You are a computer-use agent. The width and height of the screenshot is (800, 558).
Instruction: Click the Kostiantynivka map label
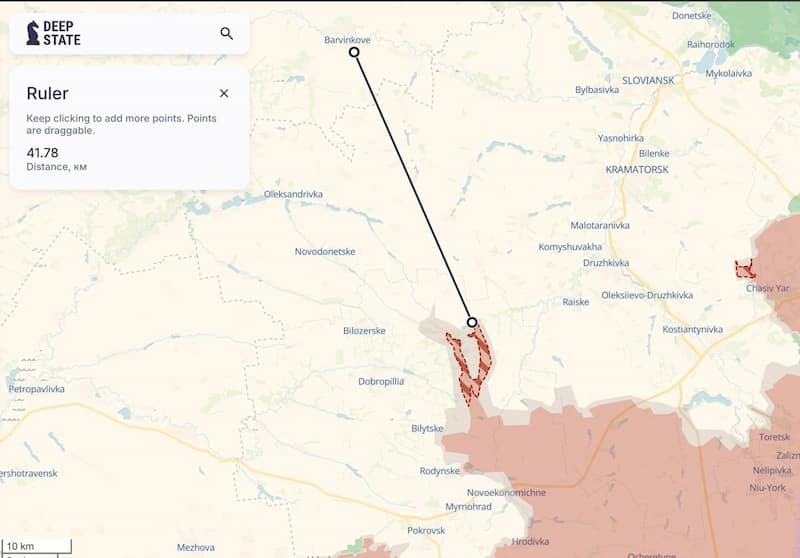click(692, 329)
